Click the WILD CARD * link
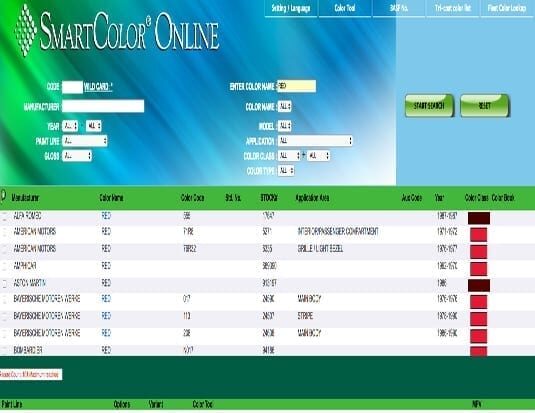Image resolution: width=535 pixels, height=413 pixels. (x=98, y=87)
